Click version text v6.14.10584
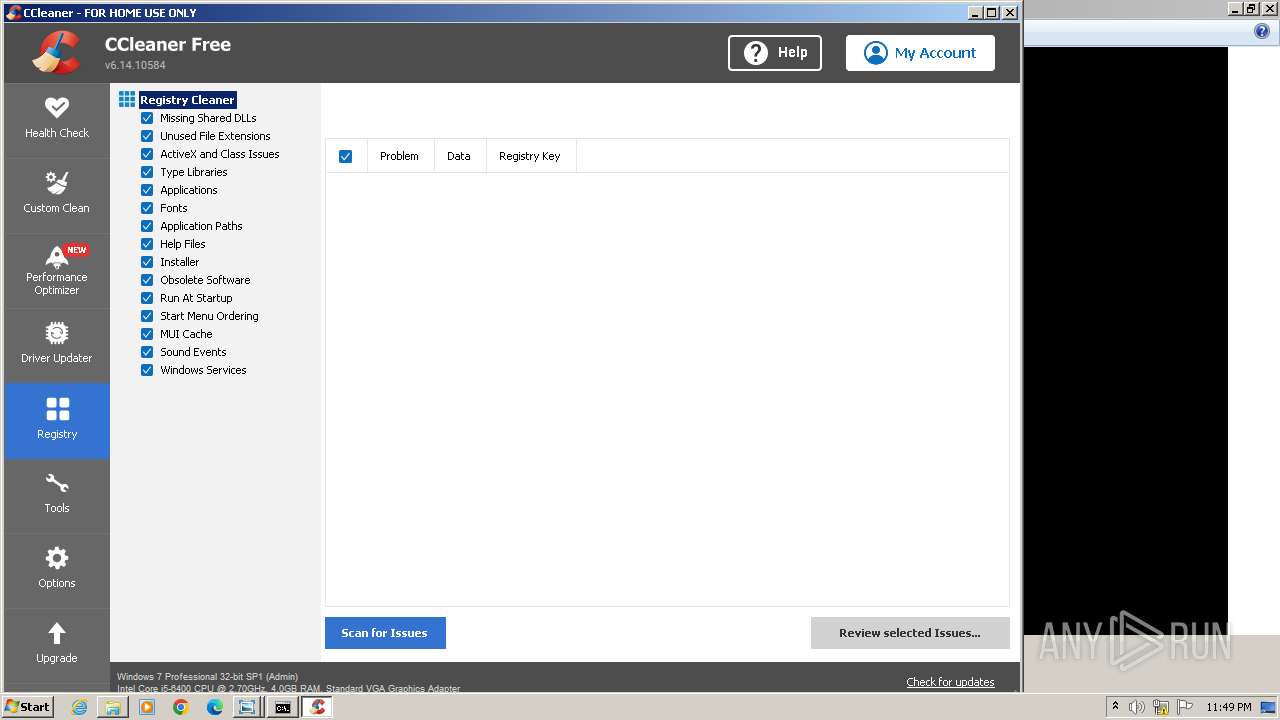Screen dimensions: 1280x720 (x=135, y=65)
